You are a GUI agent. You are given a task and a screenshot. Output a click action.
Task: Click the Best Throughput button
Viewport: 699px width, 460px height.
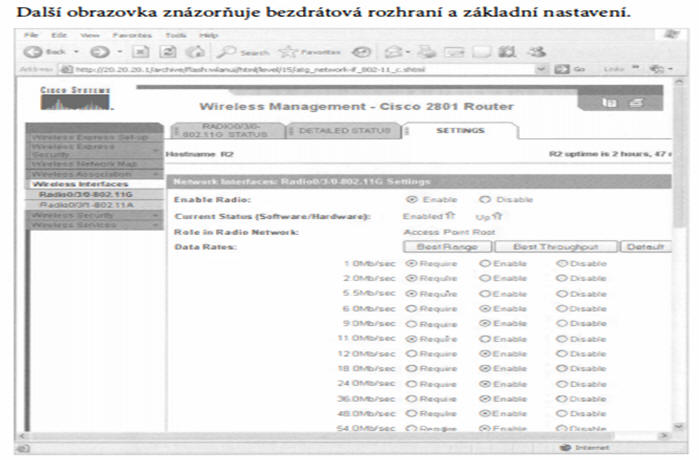pyautogui.click(x=555, y=246)
